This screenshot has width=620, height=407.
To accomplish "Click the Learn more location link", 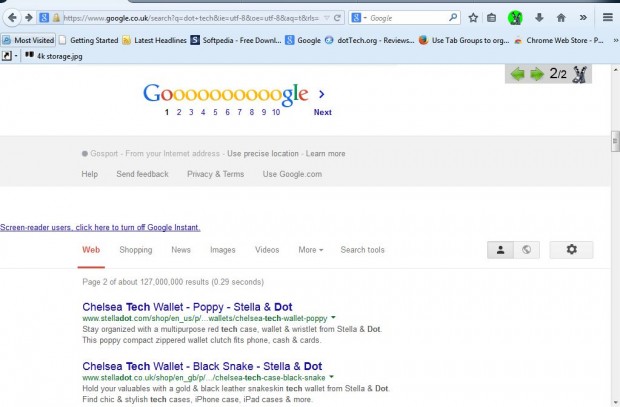I will click(325, 153).
